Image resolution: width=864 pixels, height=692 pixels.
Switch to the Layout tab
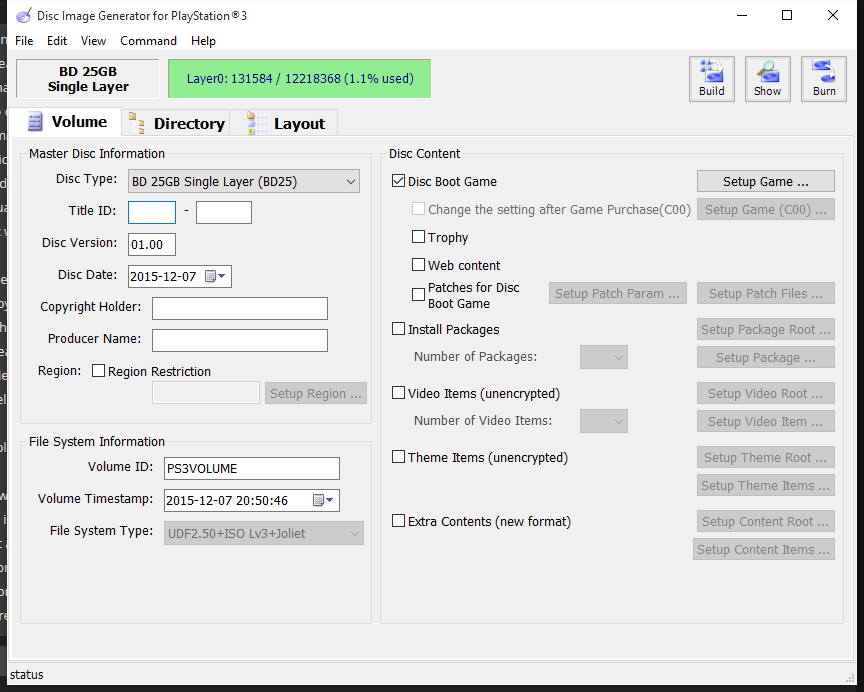coord(284,123)
